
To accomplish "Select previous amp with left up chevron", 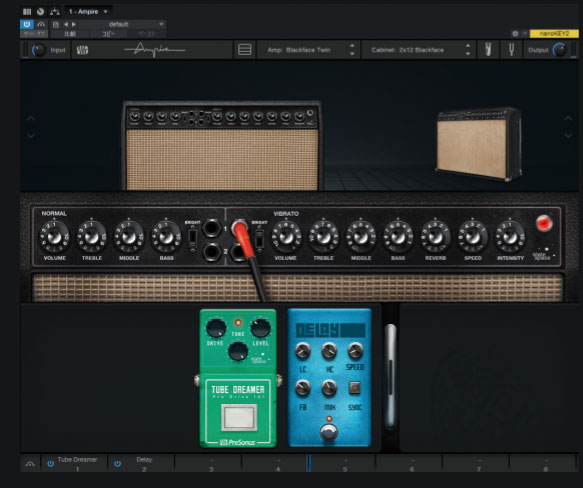I will coord(31,118).
